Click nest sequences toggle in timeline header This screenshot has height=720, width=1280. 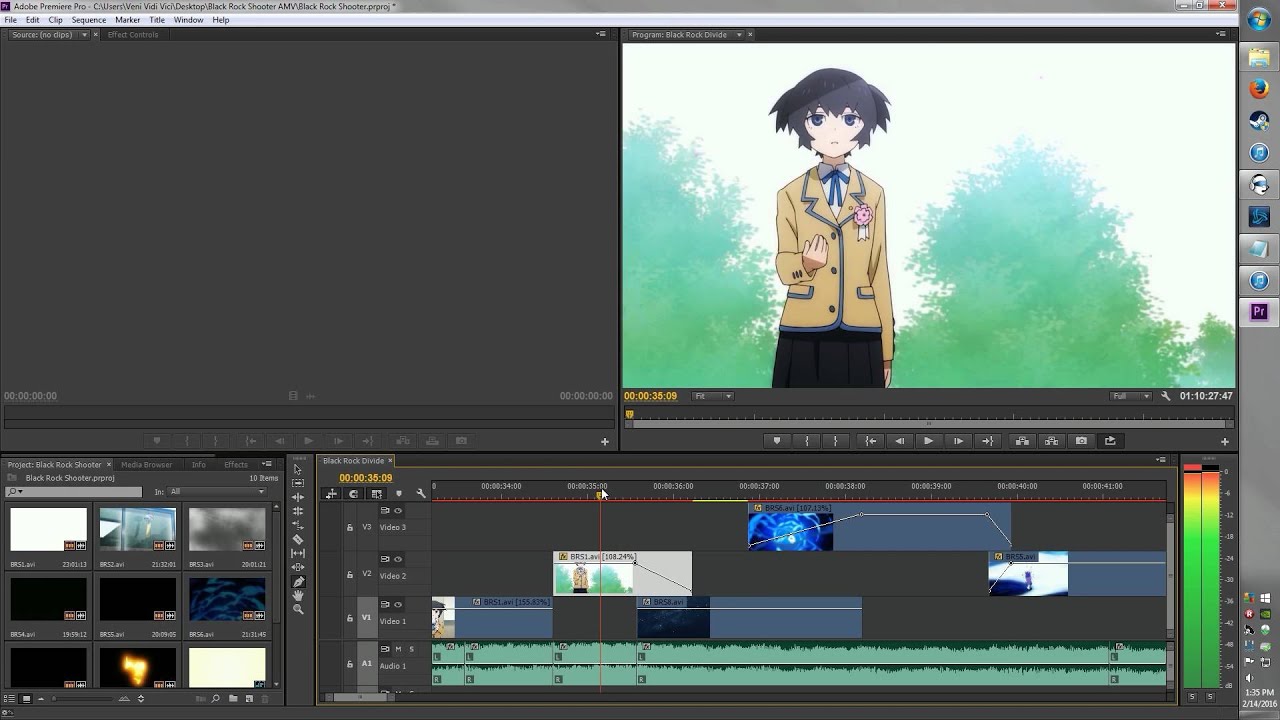[331, 493]
